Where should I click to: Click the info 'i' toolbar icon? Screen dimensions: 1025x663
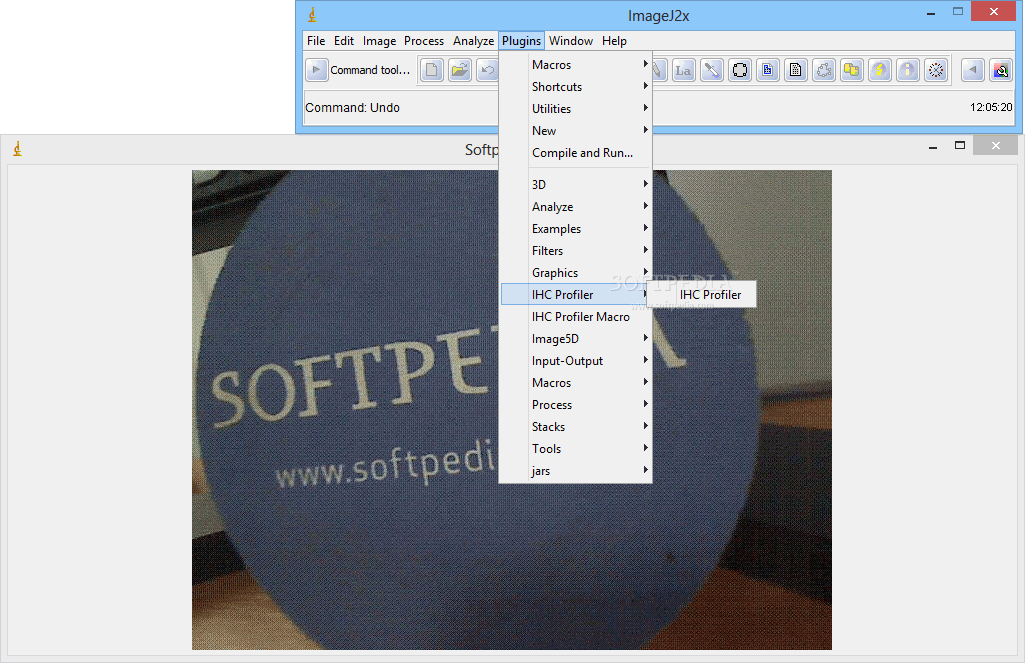pyautogui.click(x=908, y=70)
